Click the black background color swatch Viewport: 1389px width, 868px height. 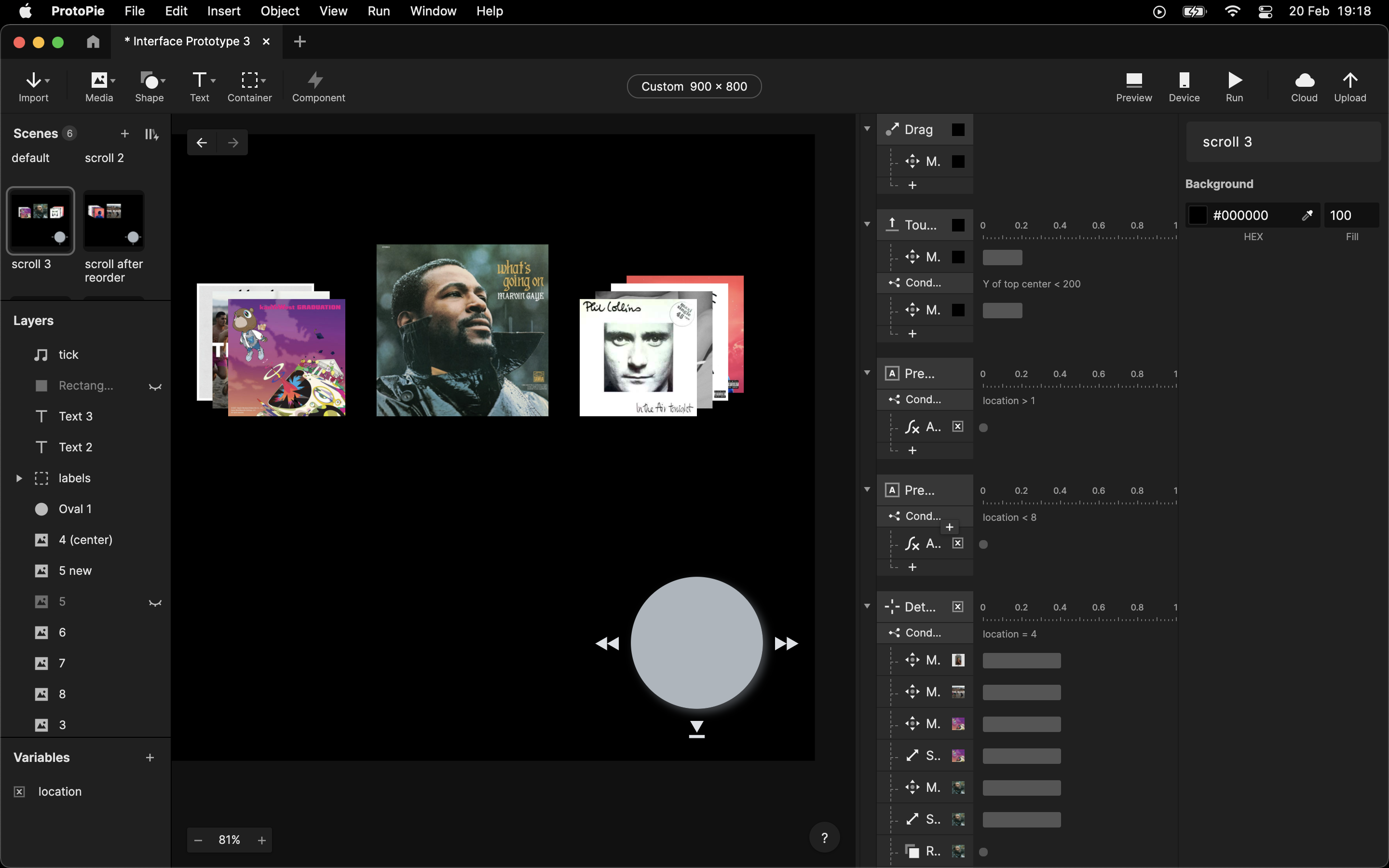click(1198, 215)
